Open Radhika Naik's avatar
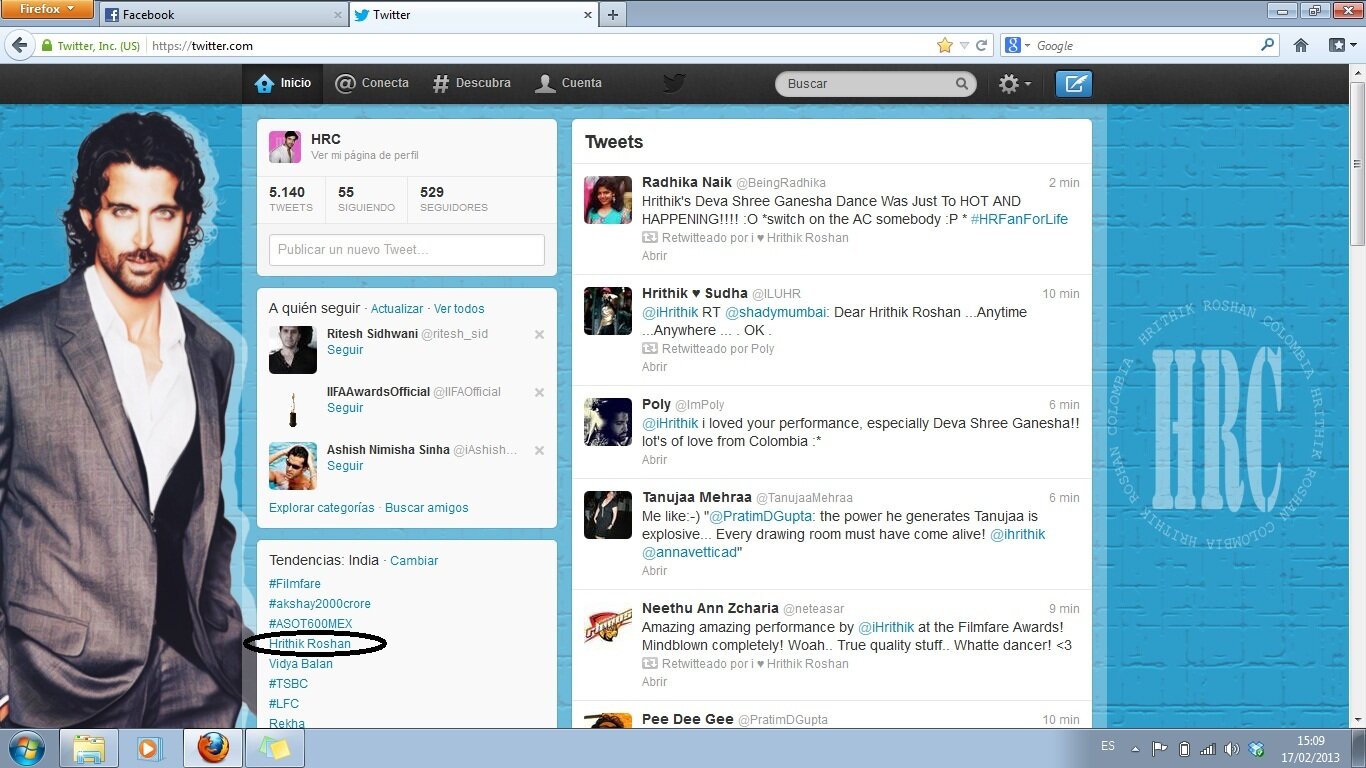 pyautogui.click(x=608, y=200)
